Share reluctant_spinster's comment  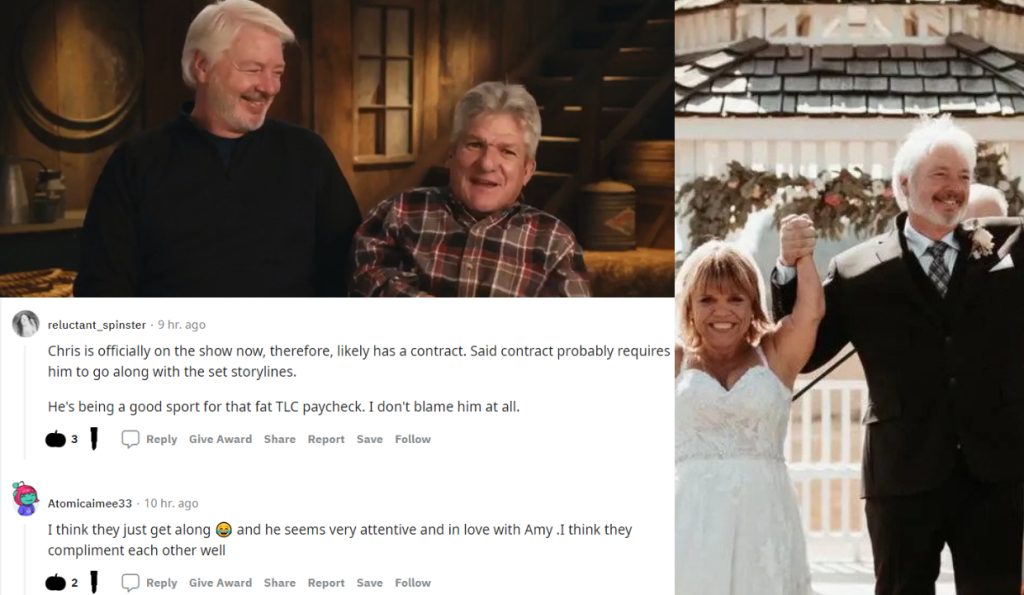tap(280, 440)
